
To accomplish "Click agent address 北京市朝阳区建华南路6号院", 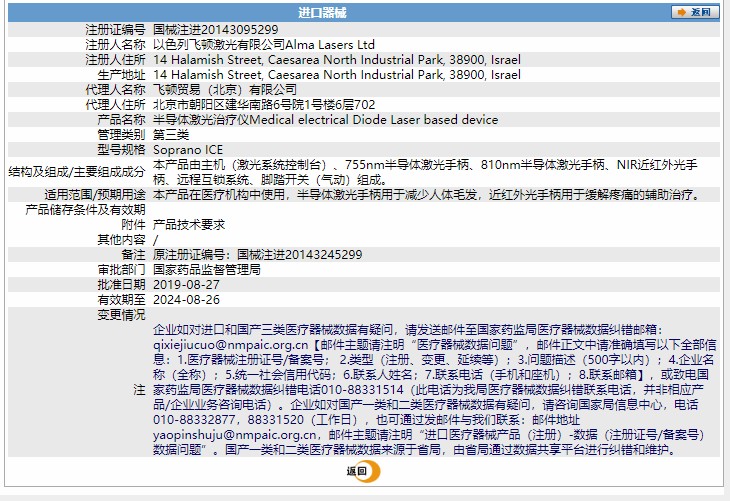I will pyautogui.click(x=228, y=105).
